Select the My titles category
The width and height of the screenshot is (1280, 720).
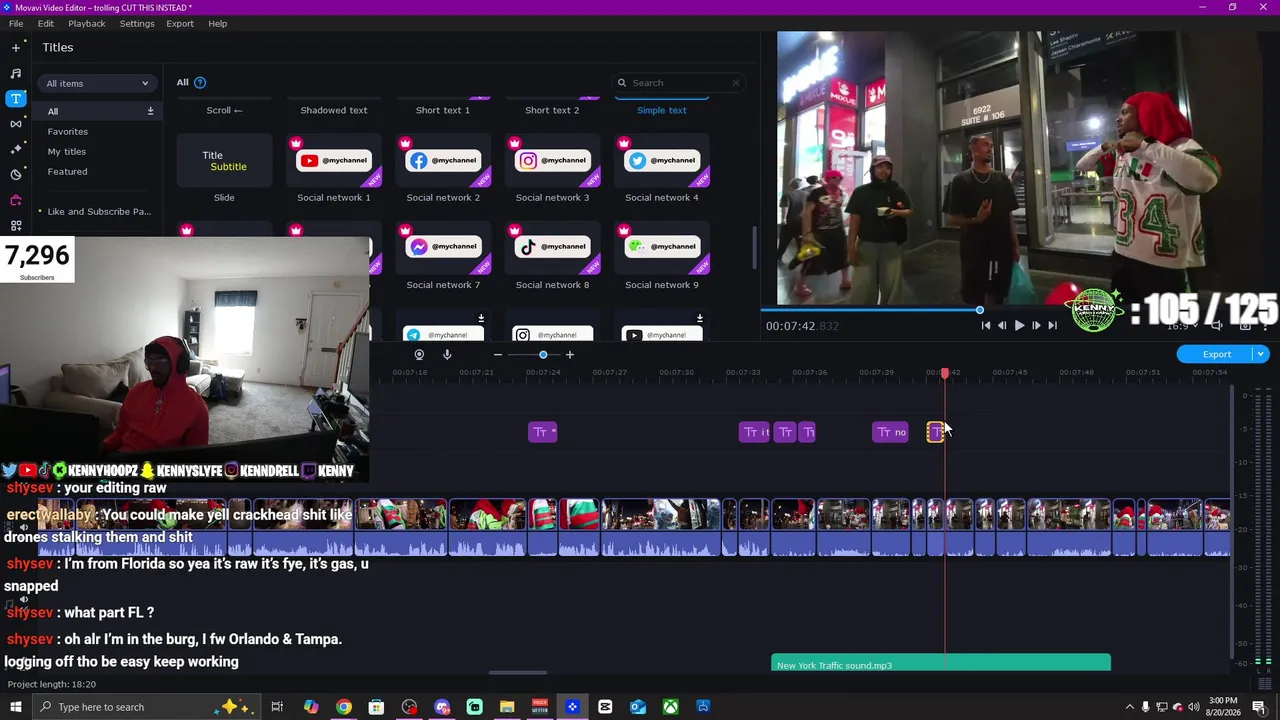67,152
